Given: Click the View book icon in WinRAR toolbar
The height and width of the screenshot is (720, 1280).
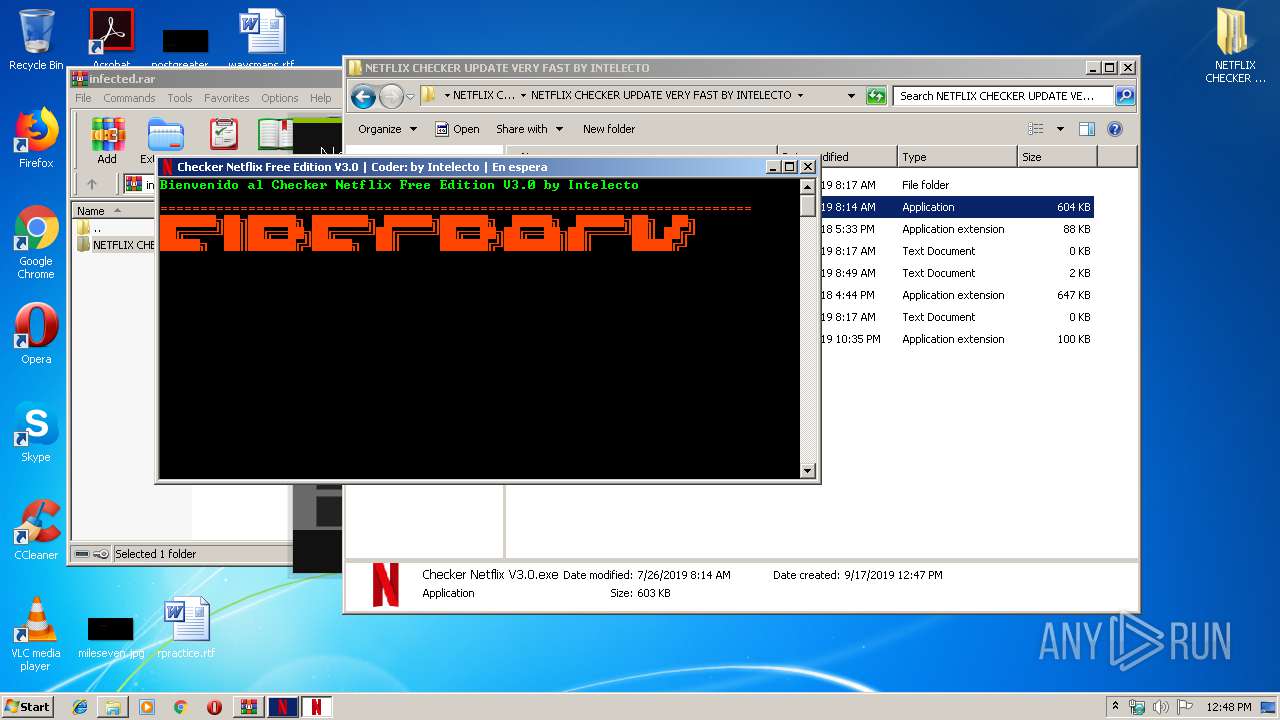Looking at the screenshot, I should [x=275, y=135].
